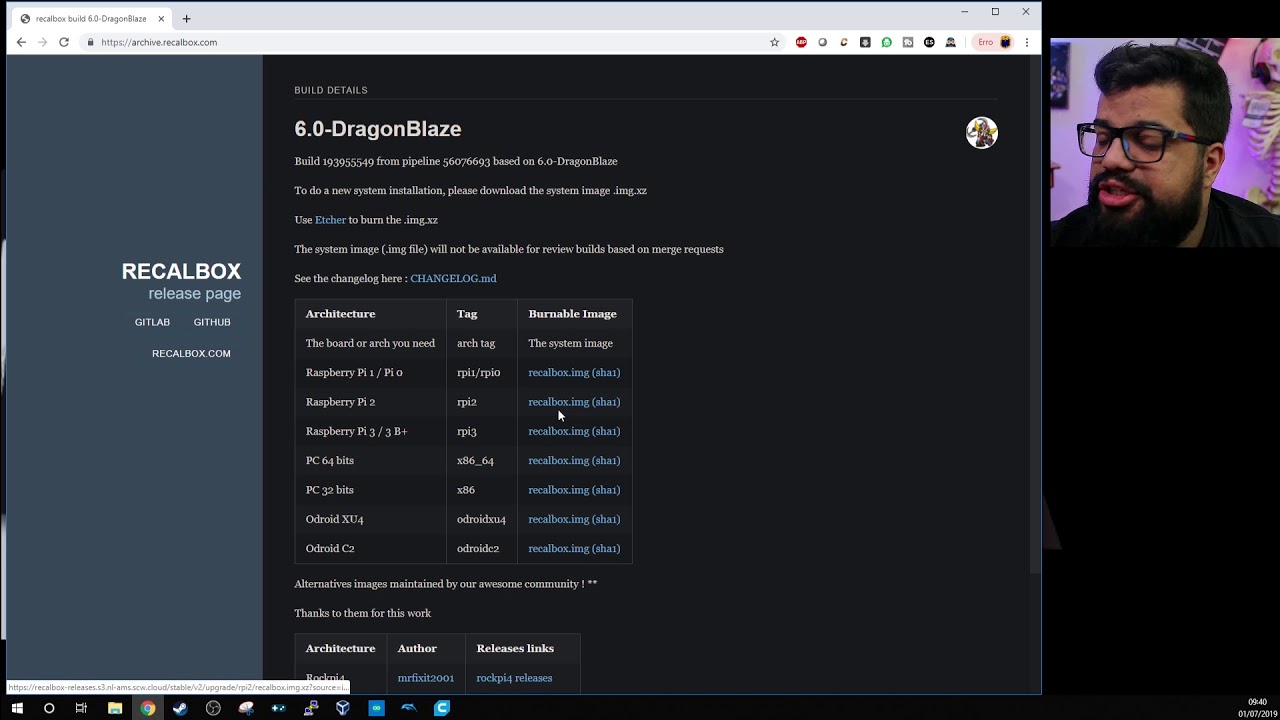The width and height of the screenshot is (1280, 720).
Task: Download recalbox.img for Raspberry Pi 2
Action: tap(559, 402)
